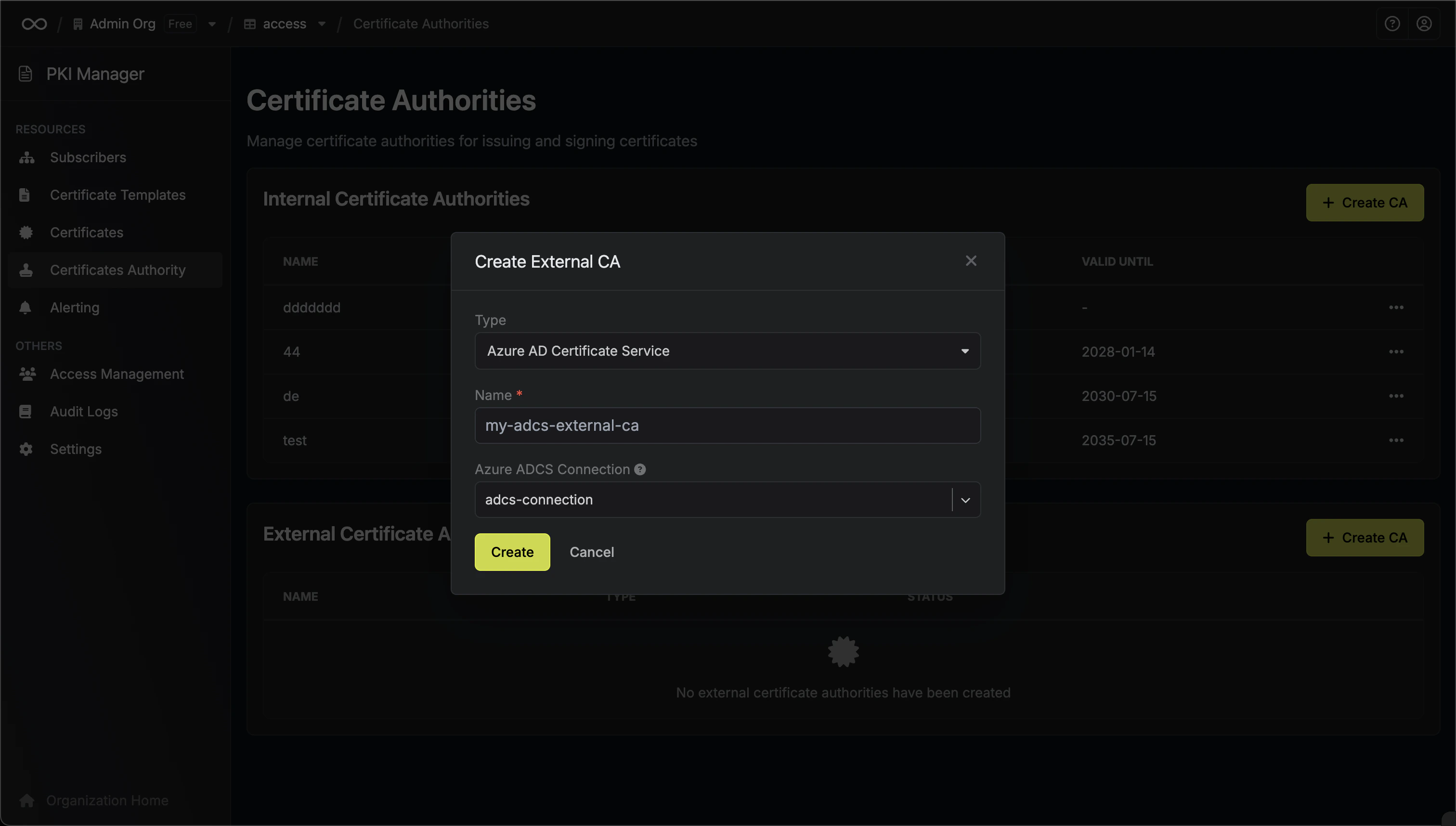Click the infinity logo icon in header

[x=34, y=24]
